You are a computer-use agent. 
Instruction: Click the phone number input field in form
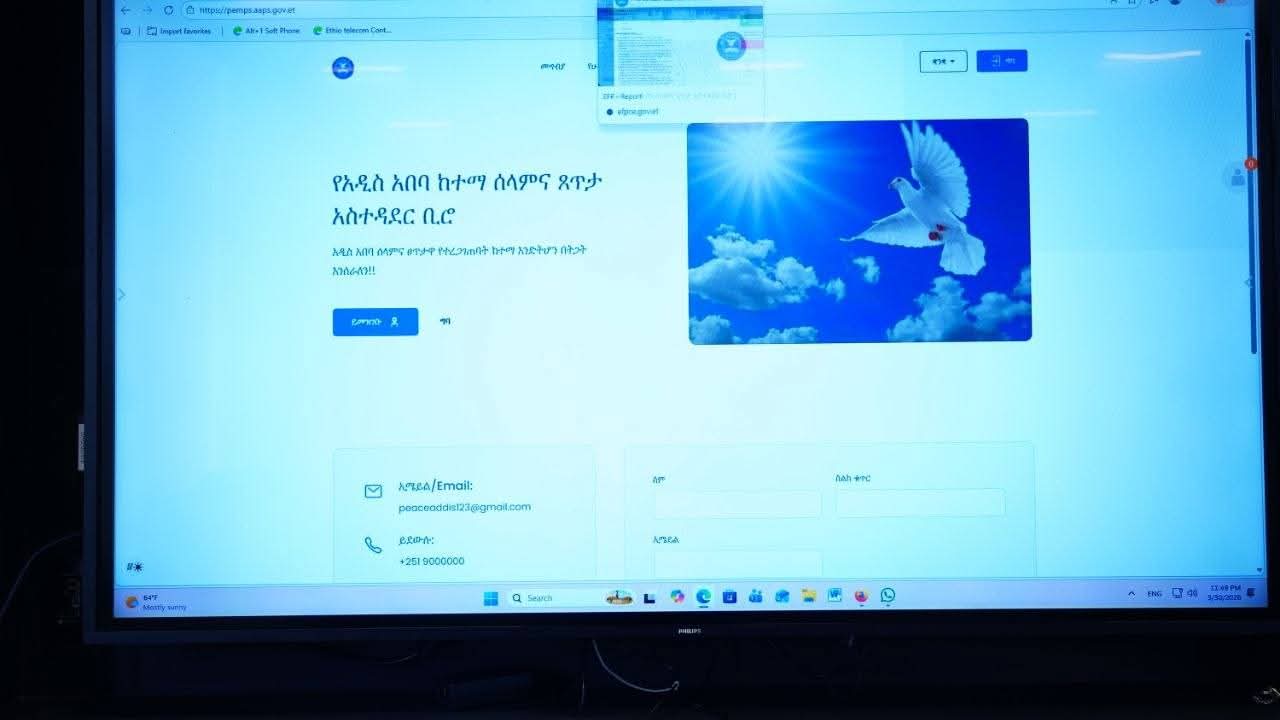click(x=920, y=503)
